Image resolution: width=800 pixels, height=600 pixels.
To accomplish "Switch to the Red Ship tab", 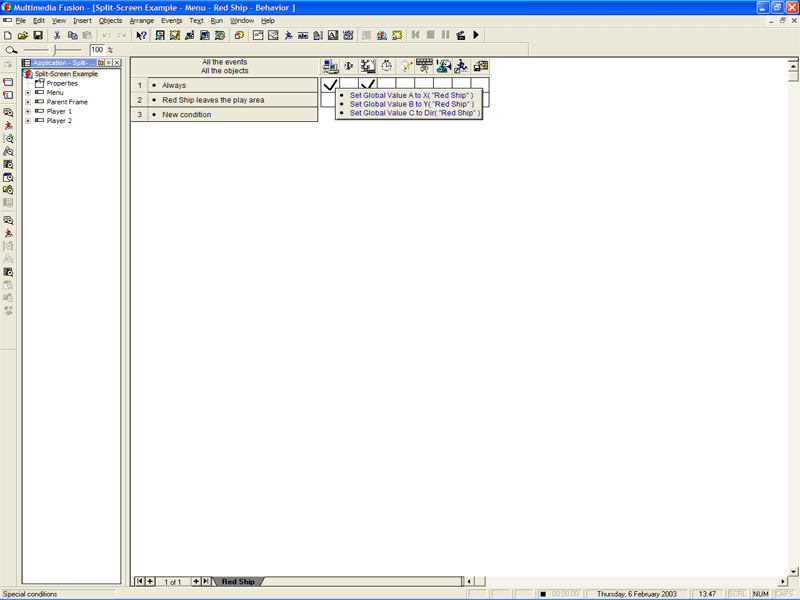I will [238, 581].
